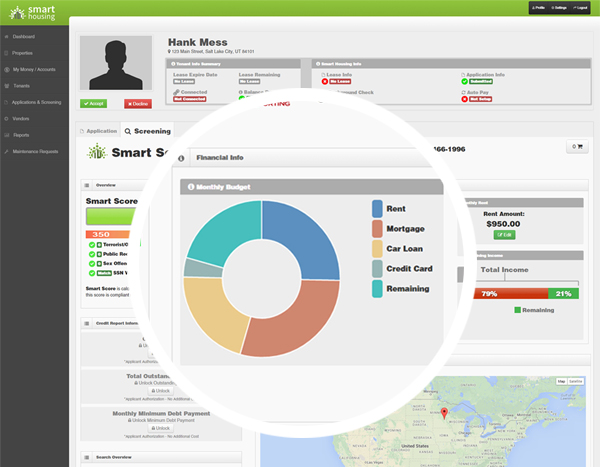Open Profile in the top bar
The width and height of the screenshot is (600, 467).
click(x=538, y=8)
